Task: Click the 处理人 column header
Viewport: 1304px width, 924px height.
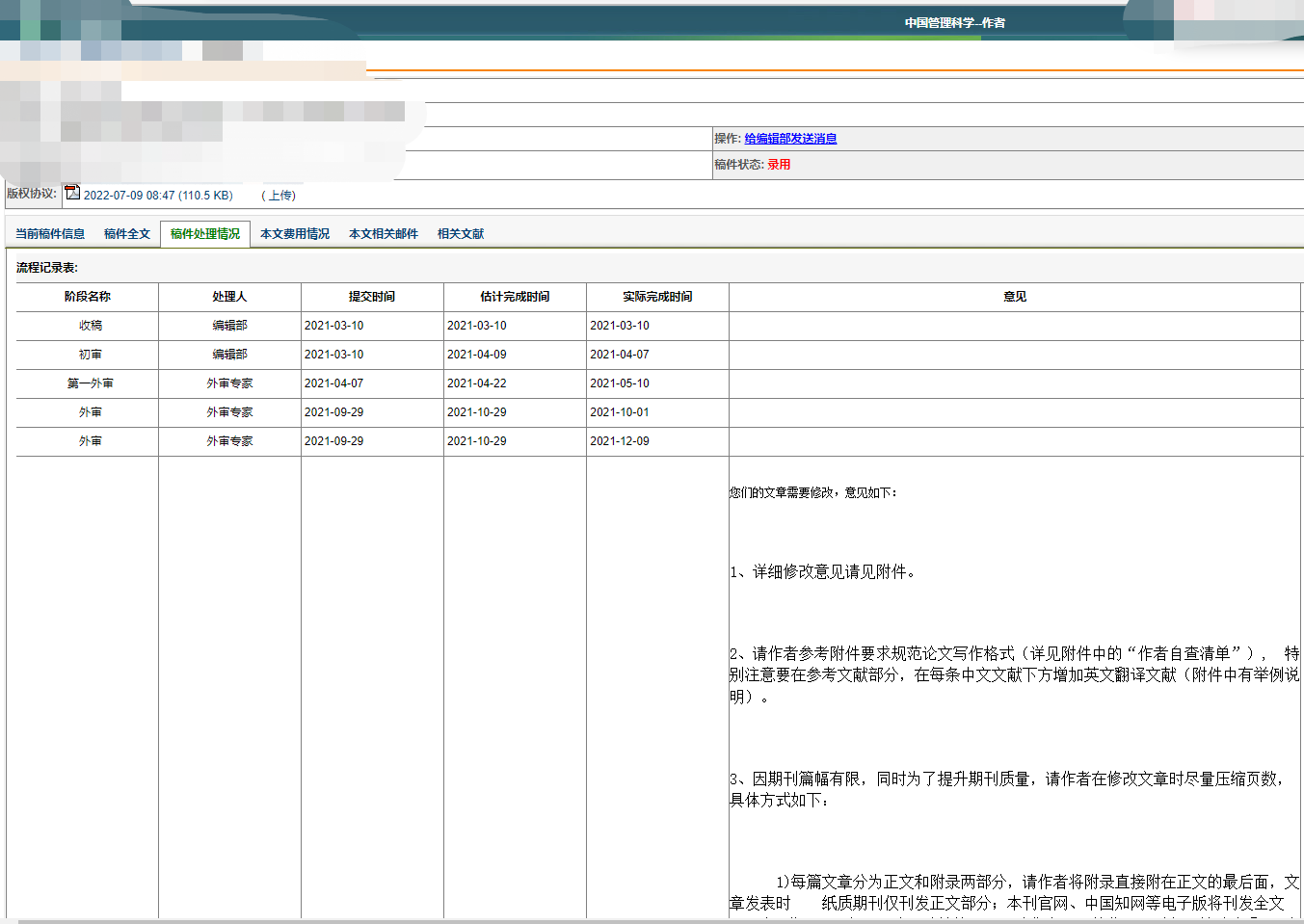Action: [x=229, y=297]
